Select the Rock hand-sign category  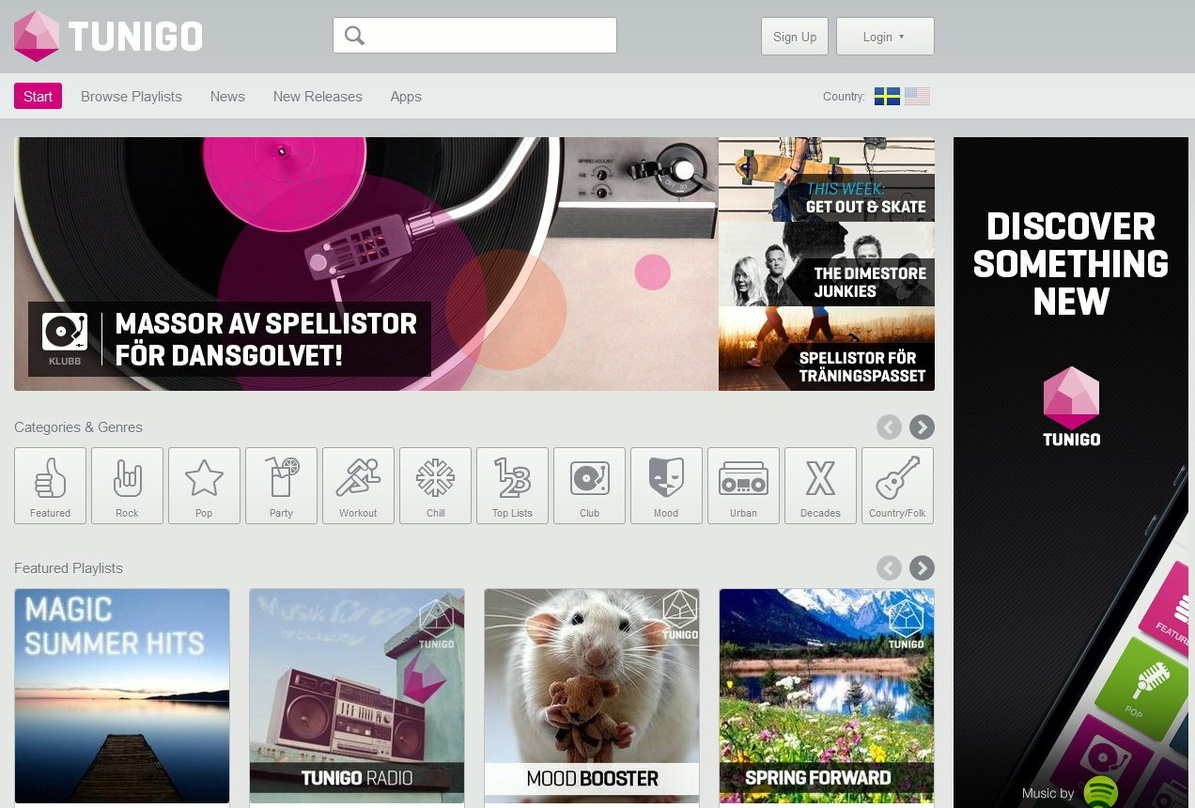(127, 486)
